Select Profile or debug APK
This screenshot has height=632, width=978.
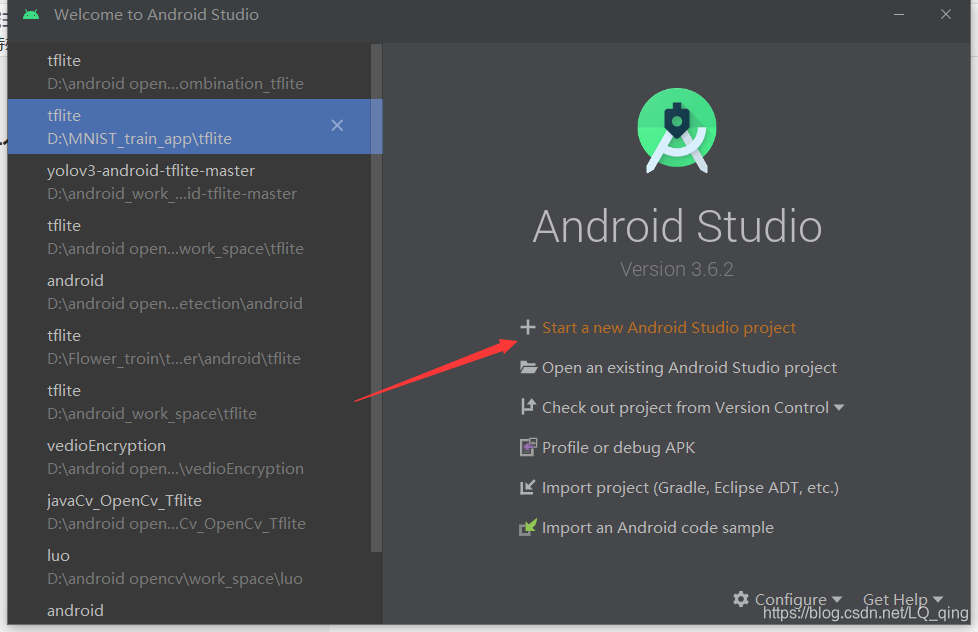(x=618, y=447)
